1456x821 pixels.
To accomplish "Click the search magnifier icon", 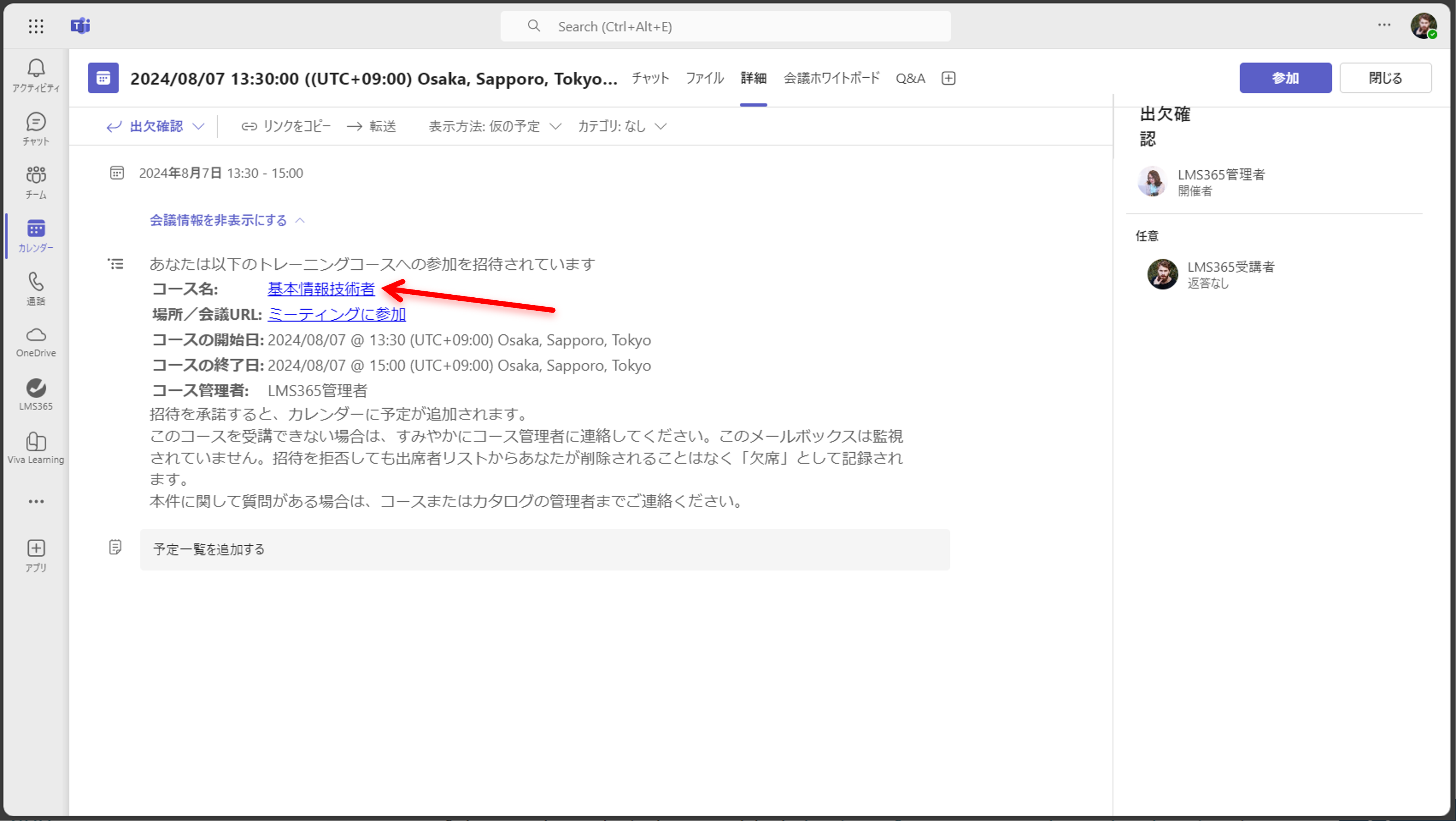I will (534, 26).
